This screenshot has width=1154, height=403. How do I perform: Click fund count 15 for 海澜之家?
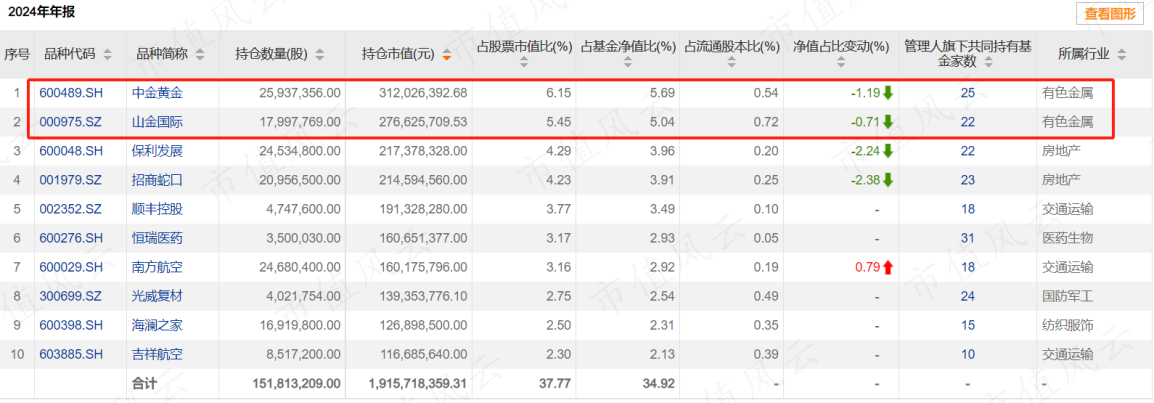coord(968,325)
